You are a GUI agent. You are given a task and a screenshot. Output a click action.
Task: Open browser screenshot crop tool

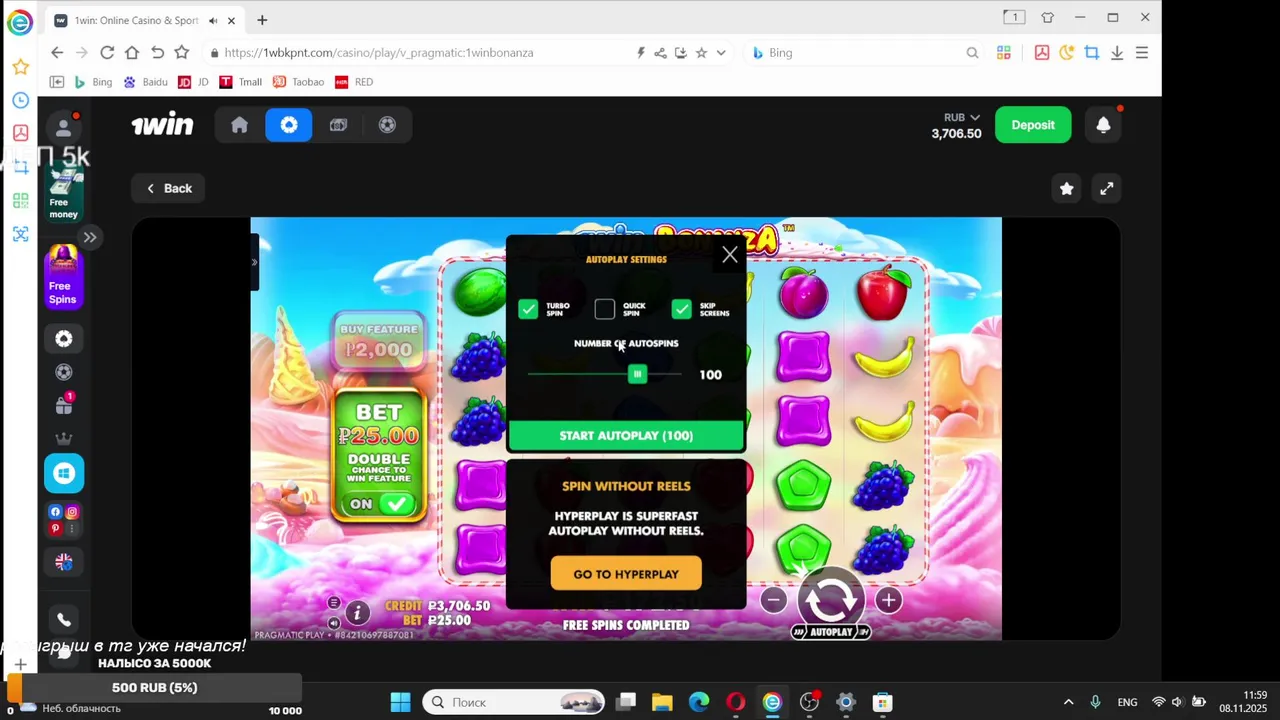(1092, 53)
